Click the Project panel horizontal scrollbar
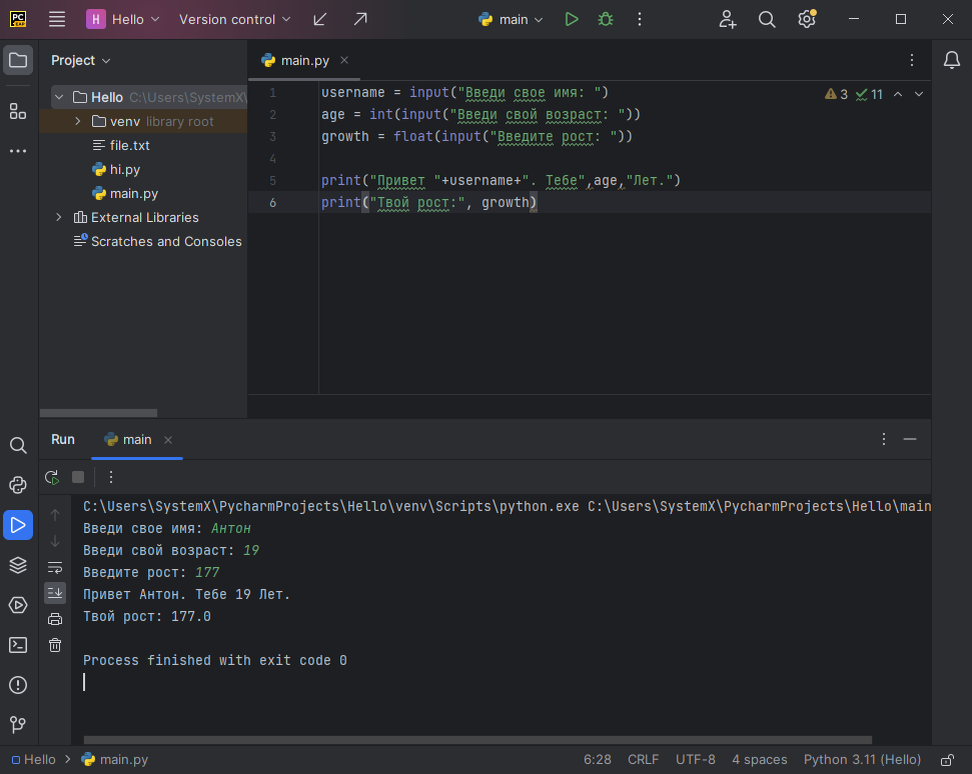 [x=99, y=413]
